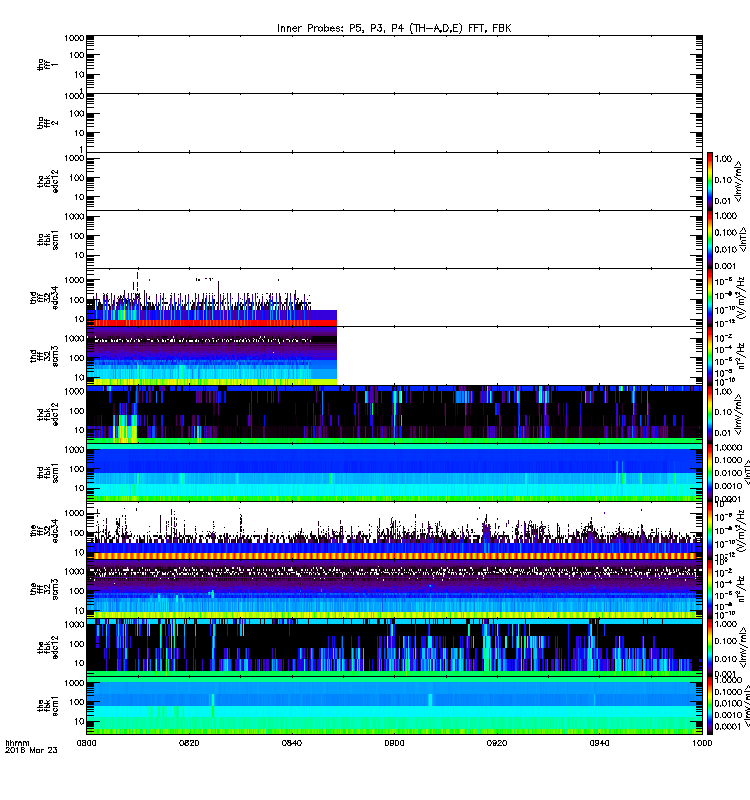Select the 'tha fbk scm1' panel label
750x800 pixels.
(x=47, y=240)
